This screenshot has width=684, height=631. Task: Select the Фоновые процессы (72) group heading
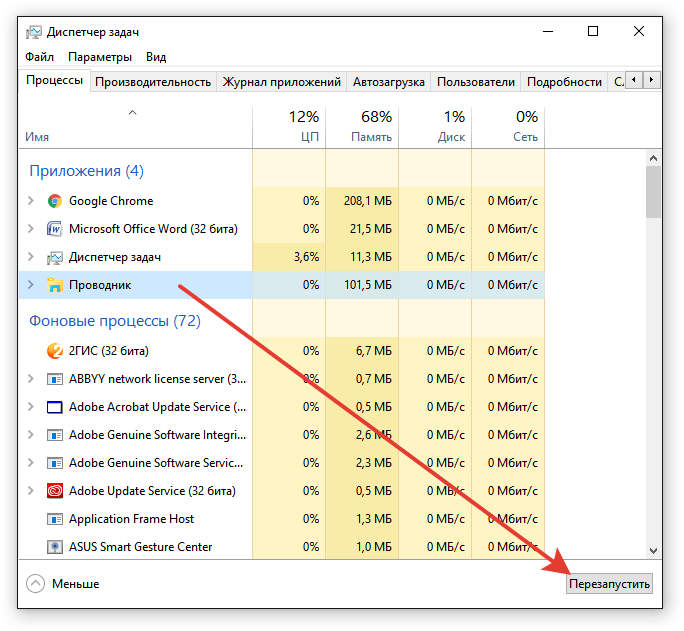click(115, 321)
